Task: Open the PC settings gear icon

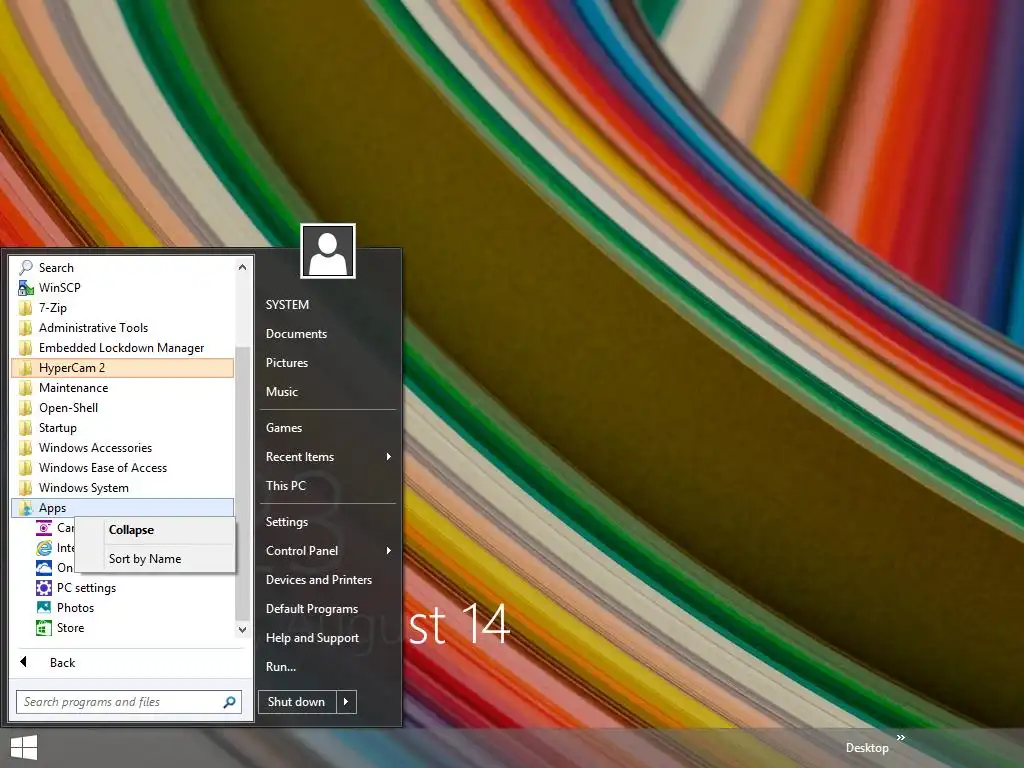Action: click(x=44, y=588)
